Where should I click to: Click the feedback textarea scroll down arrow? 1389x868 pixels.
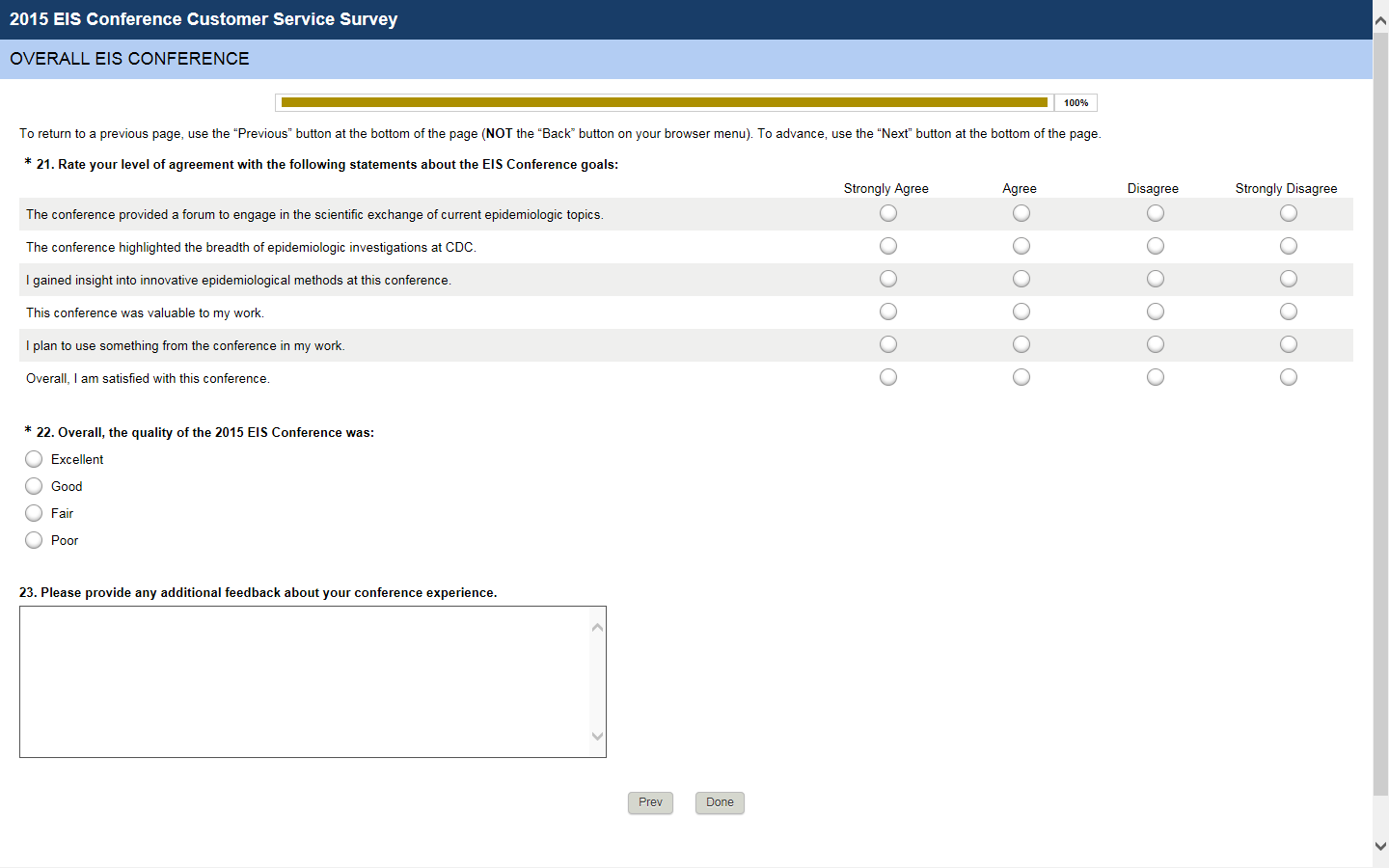[x=597, y=736]
